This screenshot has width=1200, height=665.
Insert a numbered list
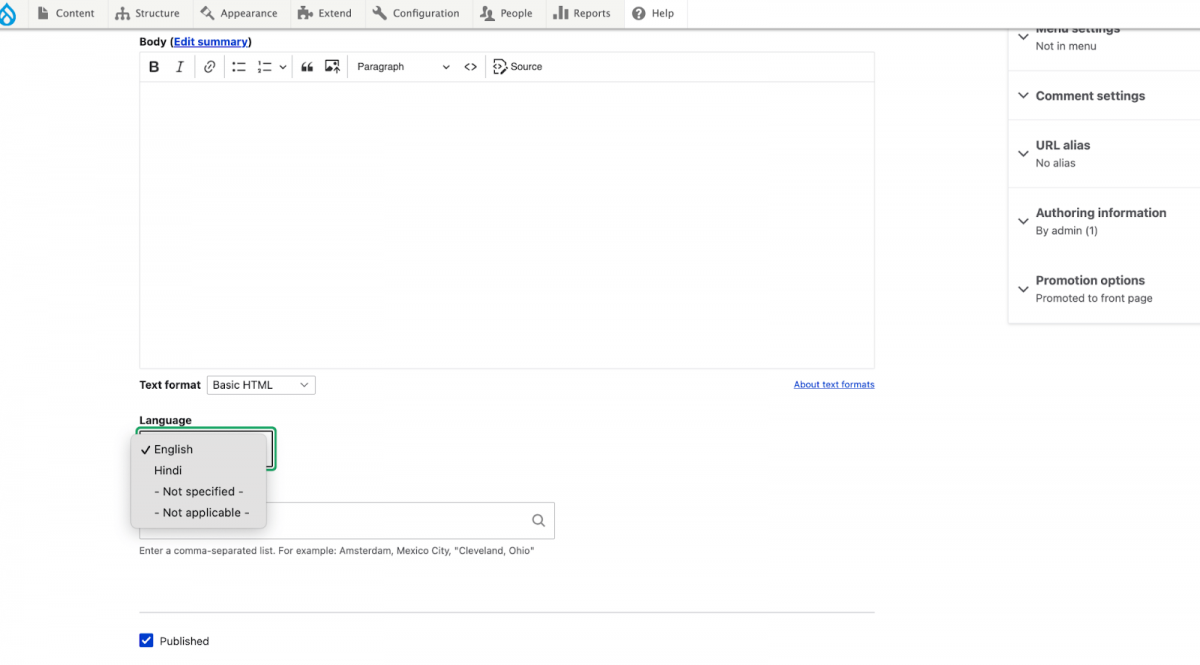(265, 67)
